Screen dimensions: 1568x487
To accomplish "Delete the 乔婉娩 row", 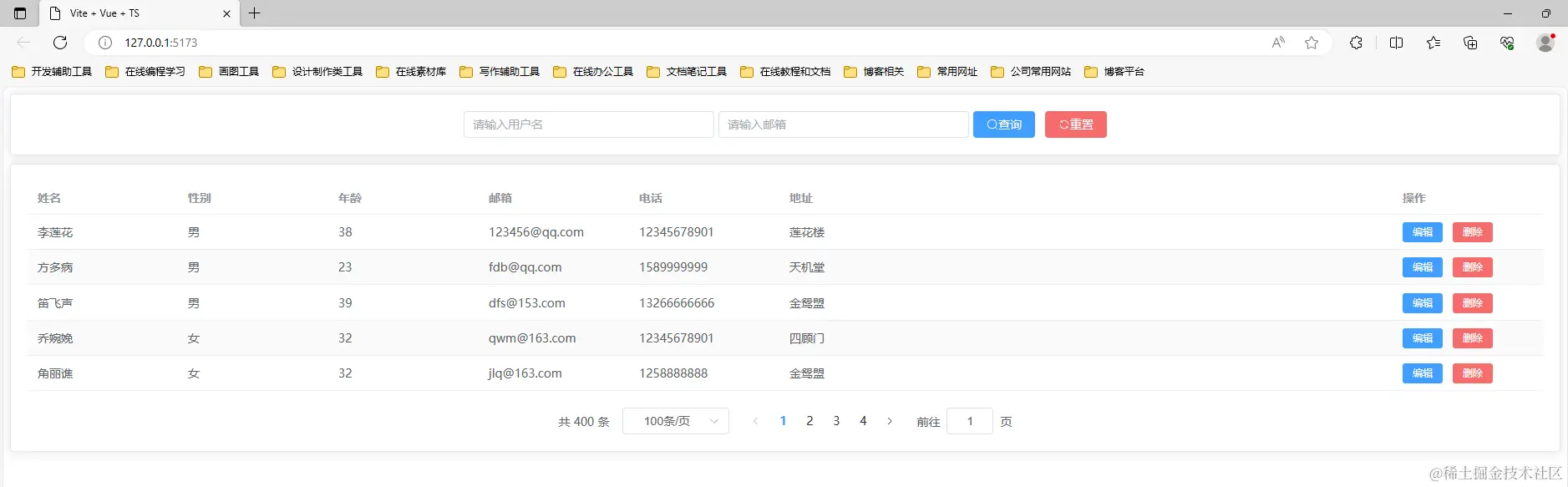I will pyautogui.click(x=1473, y=338).
